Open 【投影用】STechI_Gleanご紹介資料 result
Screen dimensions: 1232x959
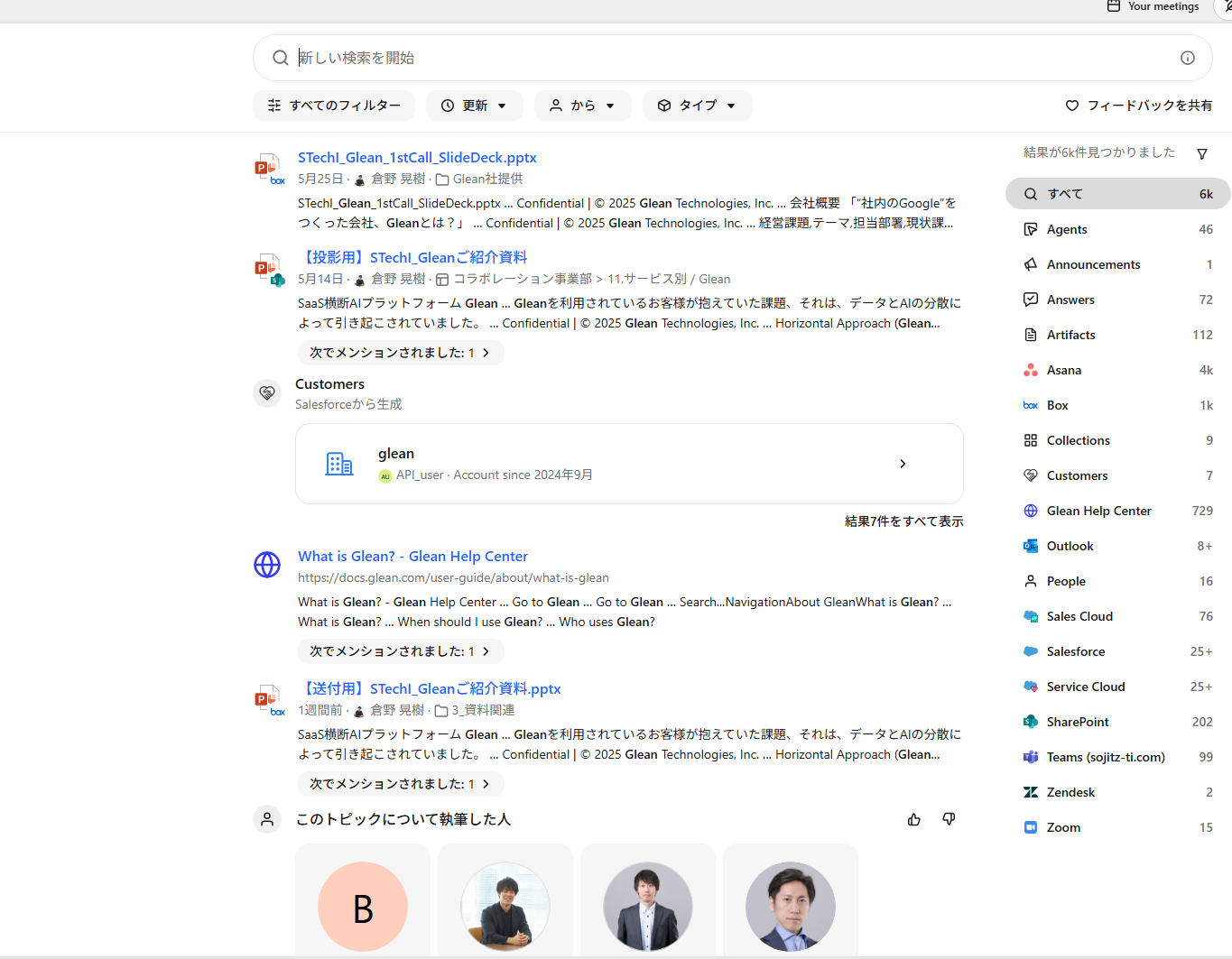point(412,258)
